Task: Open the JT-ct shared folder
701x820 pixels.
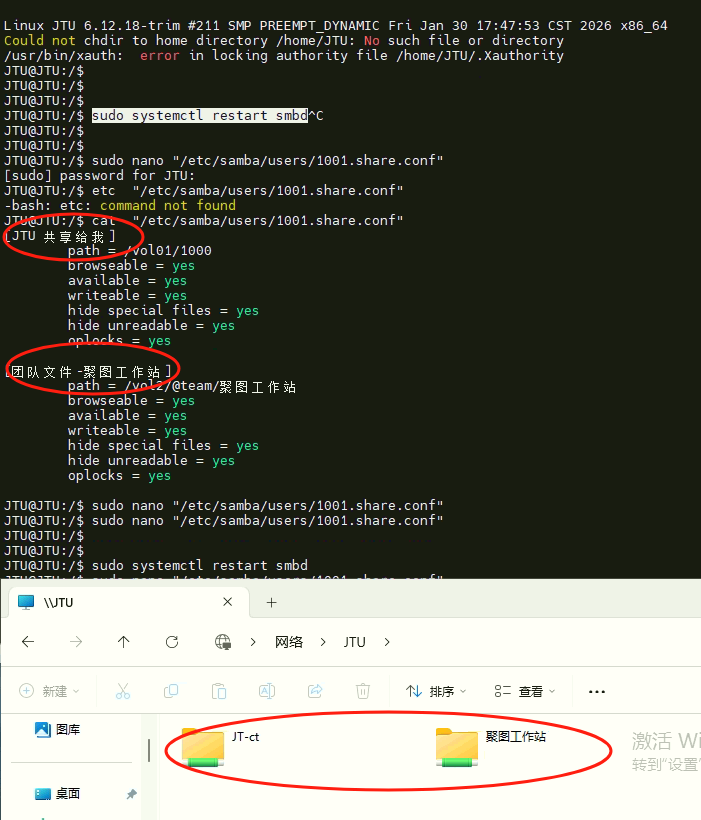Action: (x=221, y=748)
